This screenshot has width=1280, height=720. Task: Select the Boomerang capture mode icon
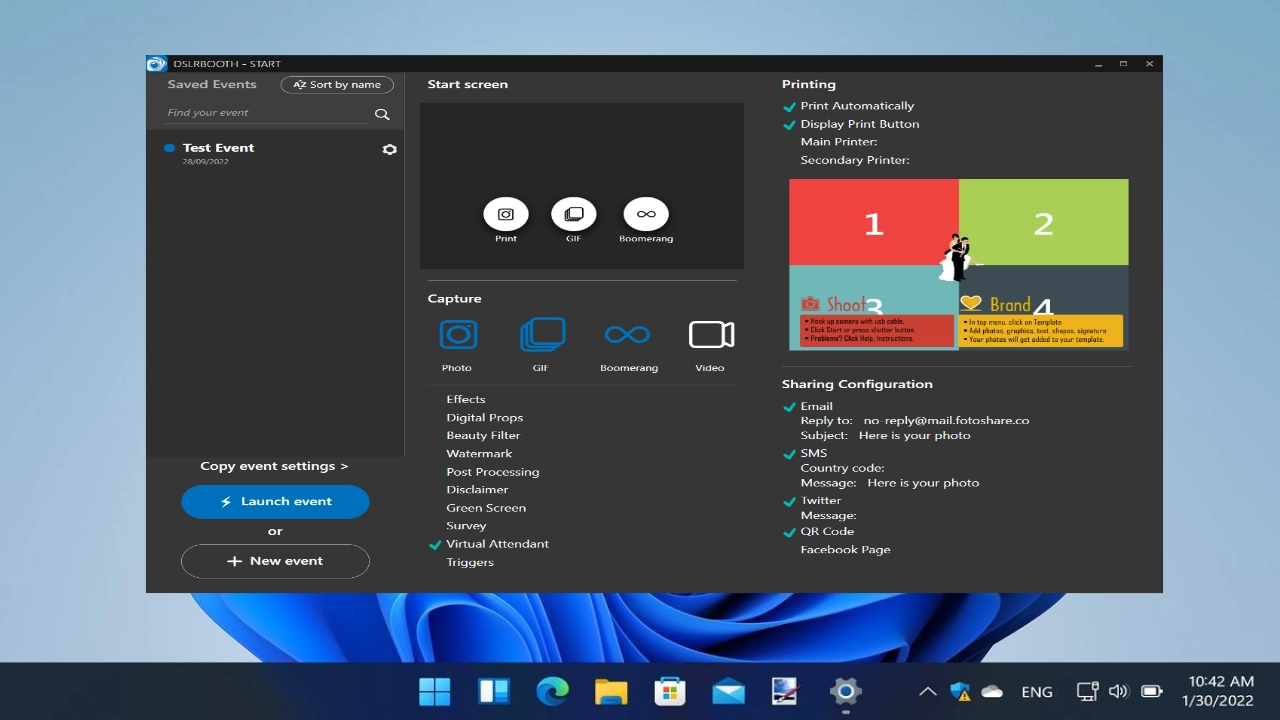point(628,335)
